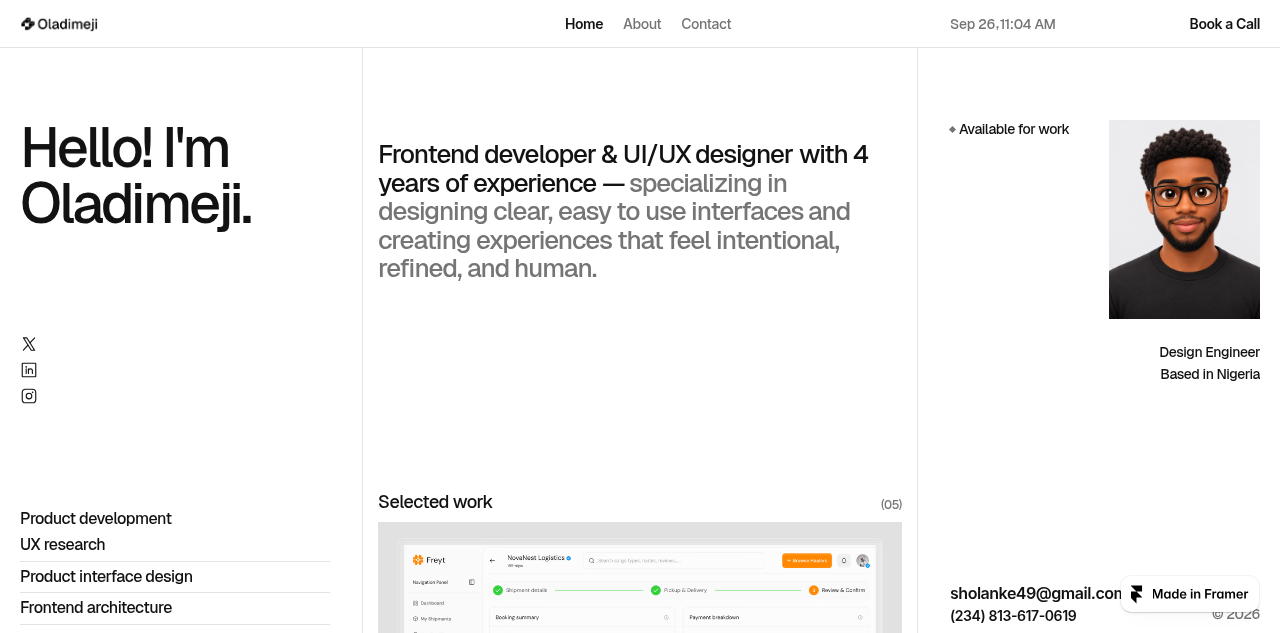The height and width of the screenshot is (633, 1280).
Task: Go to the Home nav item
Action: click(x=584, y=24)
